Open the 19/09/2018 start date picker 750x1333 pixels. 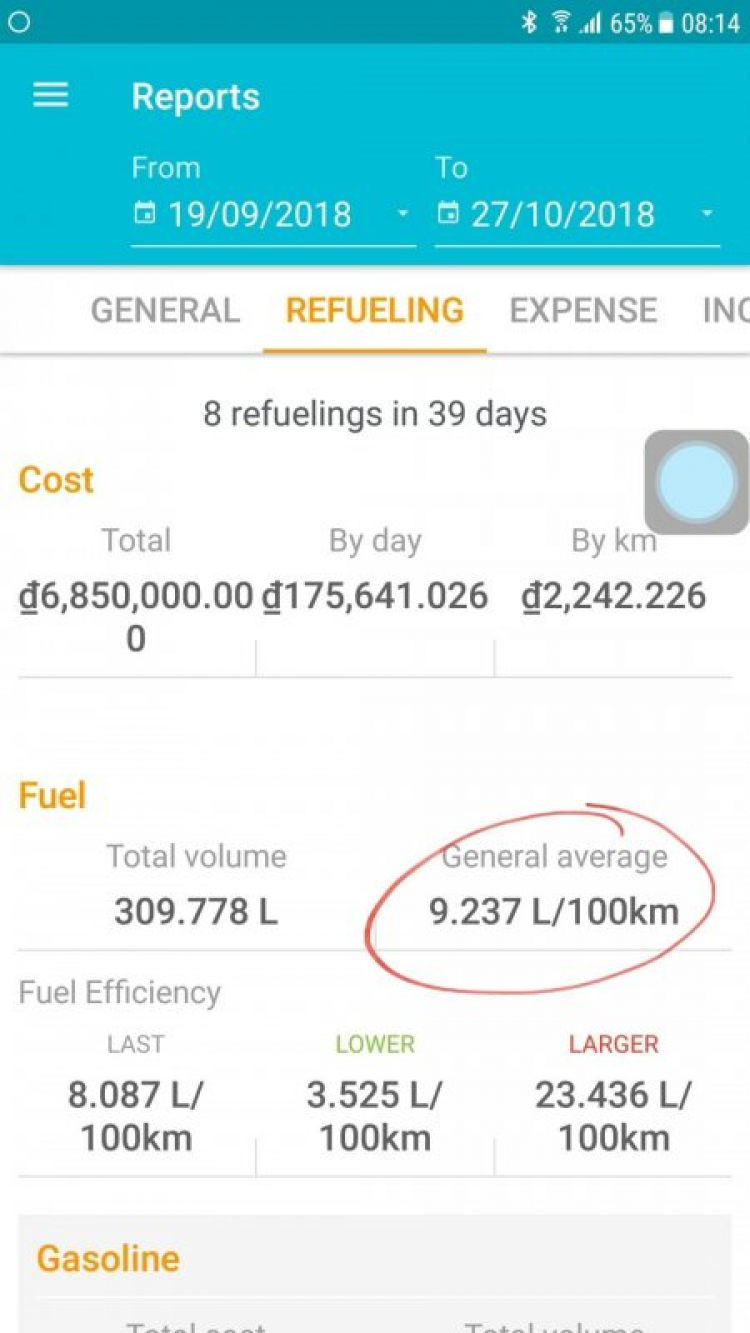click(273, 215)
